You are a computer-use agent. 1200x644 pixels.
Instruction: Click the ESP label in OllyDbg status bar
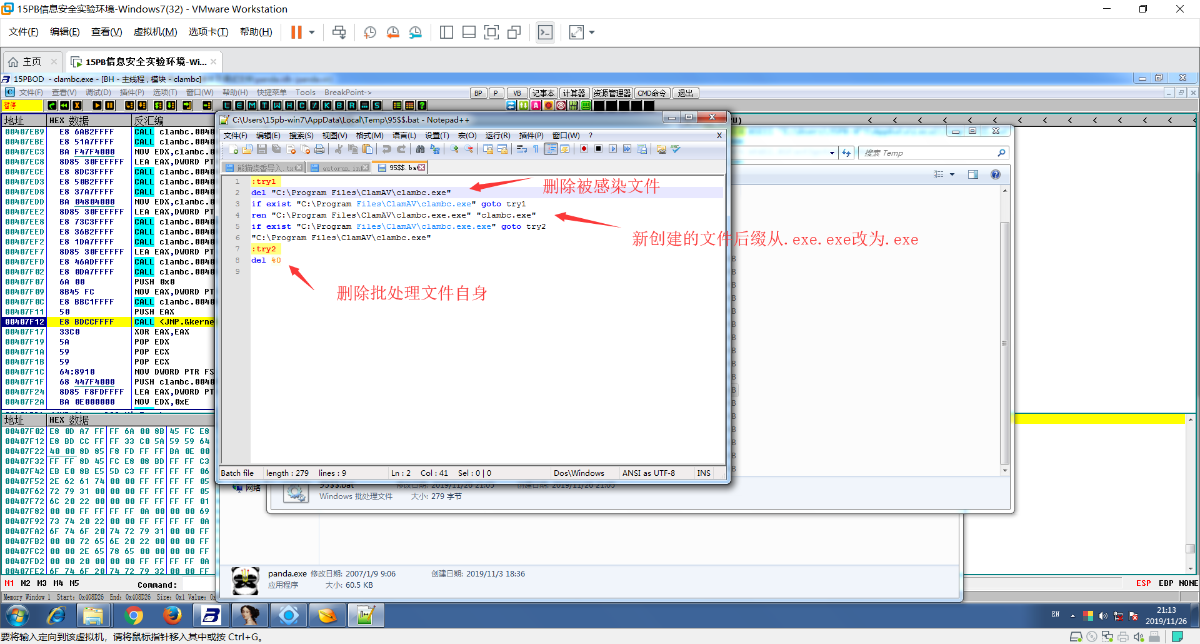click(1144, 583)
